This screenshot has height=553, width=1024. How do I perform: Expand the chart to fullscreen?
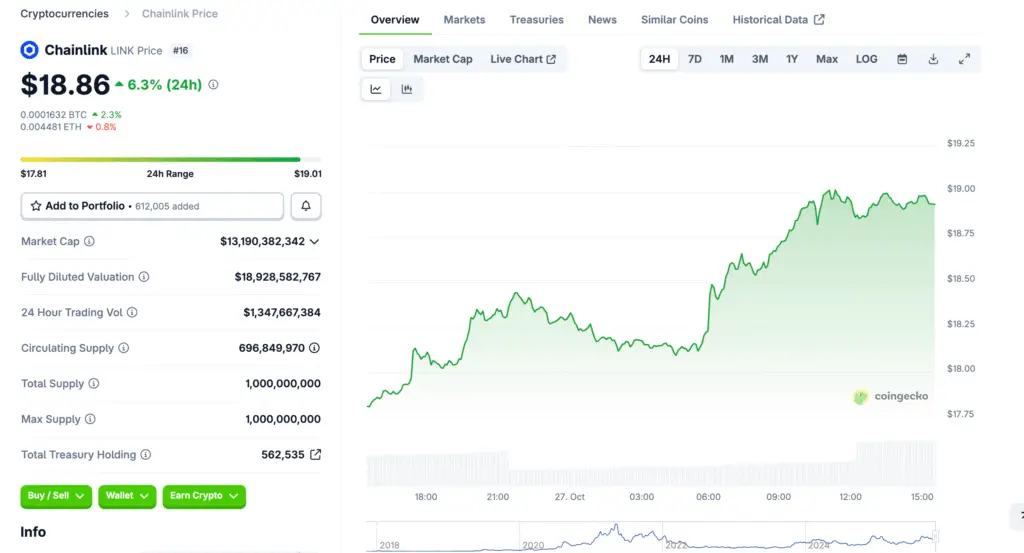[x=964, y=59]
